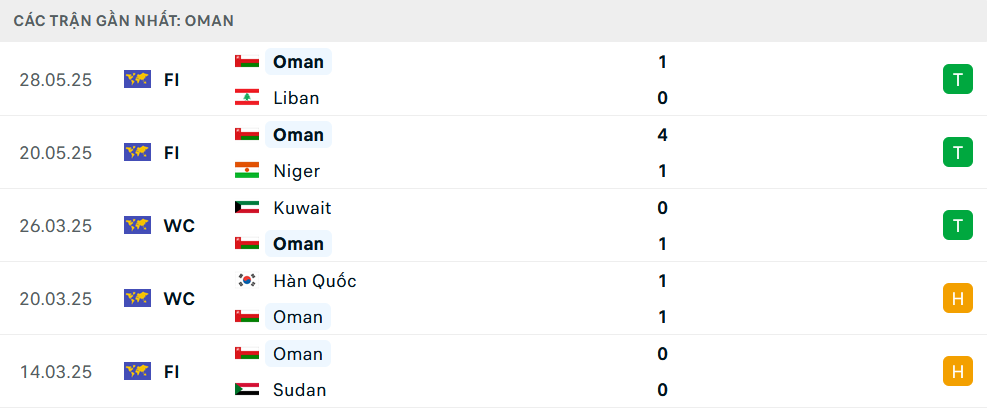Click the Kuwait flag icon

pyautogui.click(x=247, y=207)
